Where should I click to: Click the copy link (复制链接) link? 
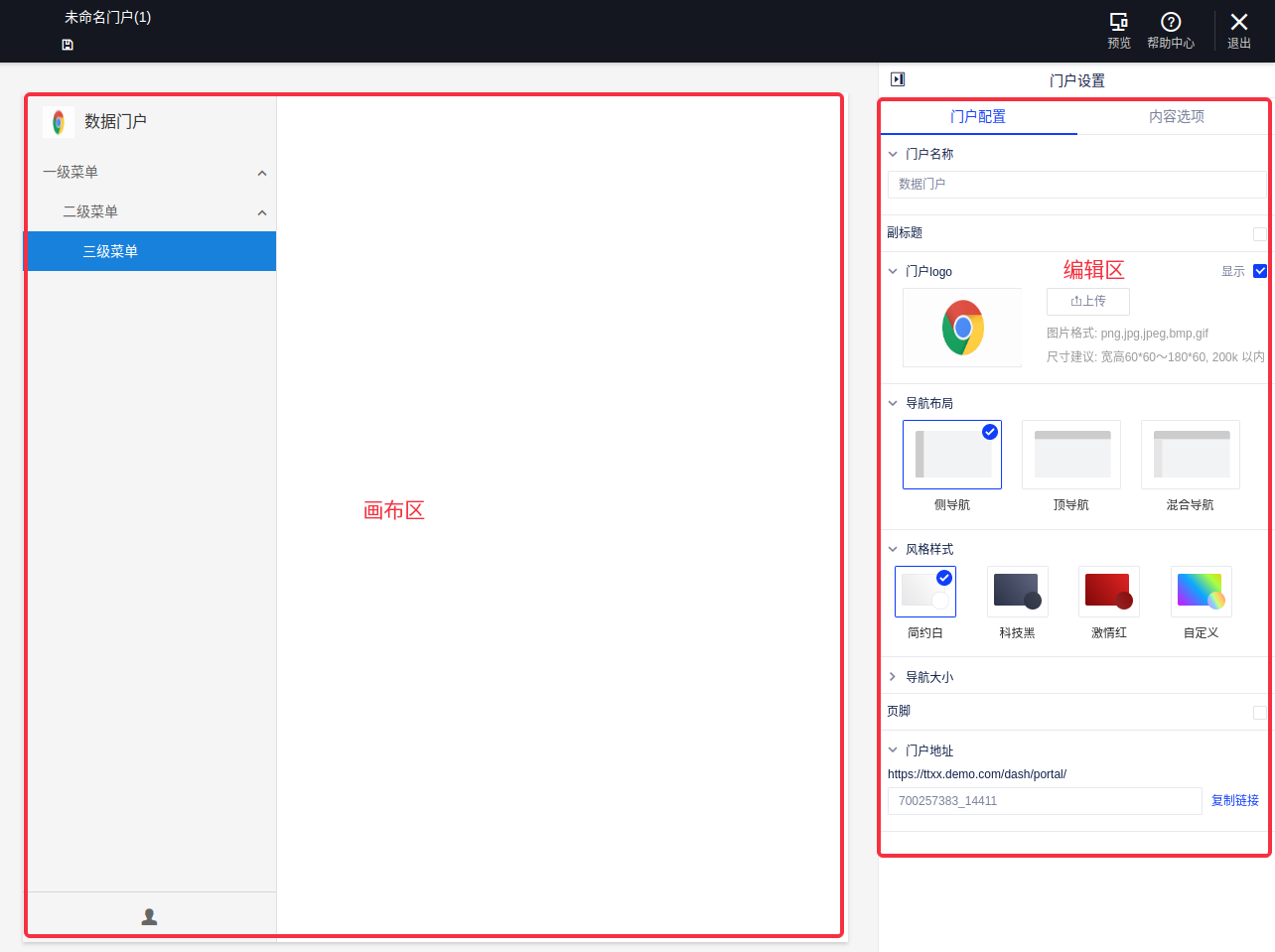pos(1234,800)
